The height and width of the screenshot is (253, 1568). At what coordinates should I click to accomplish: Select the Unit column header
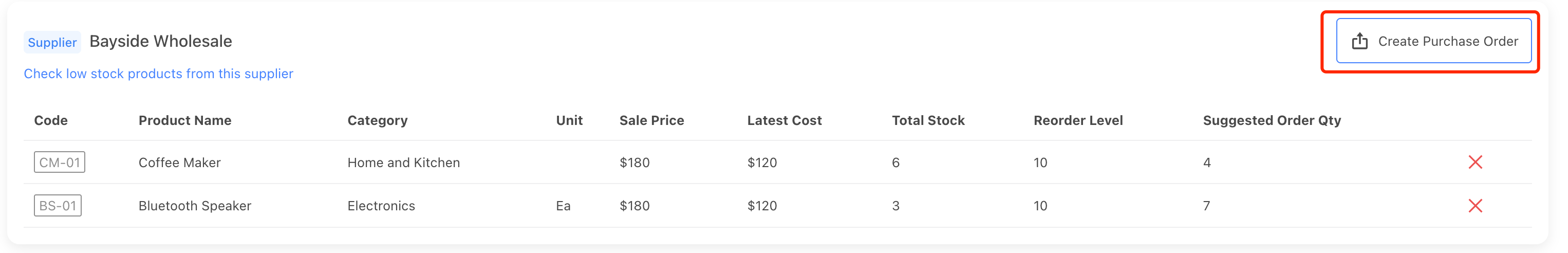569,121
